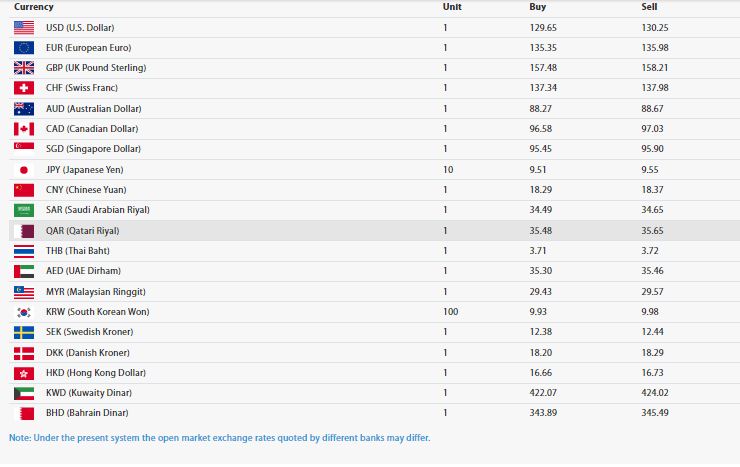This screenshot has height=467, width=740.
Task: Click the Swedish flag icon
Action: (24, 331)
